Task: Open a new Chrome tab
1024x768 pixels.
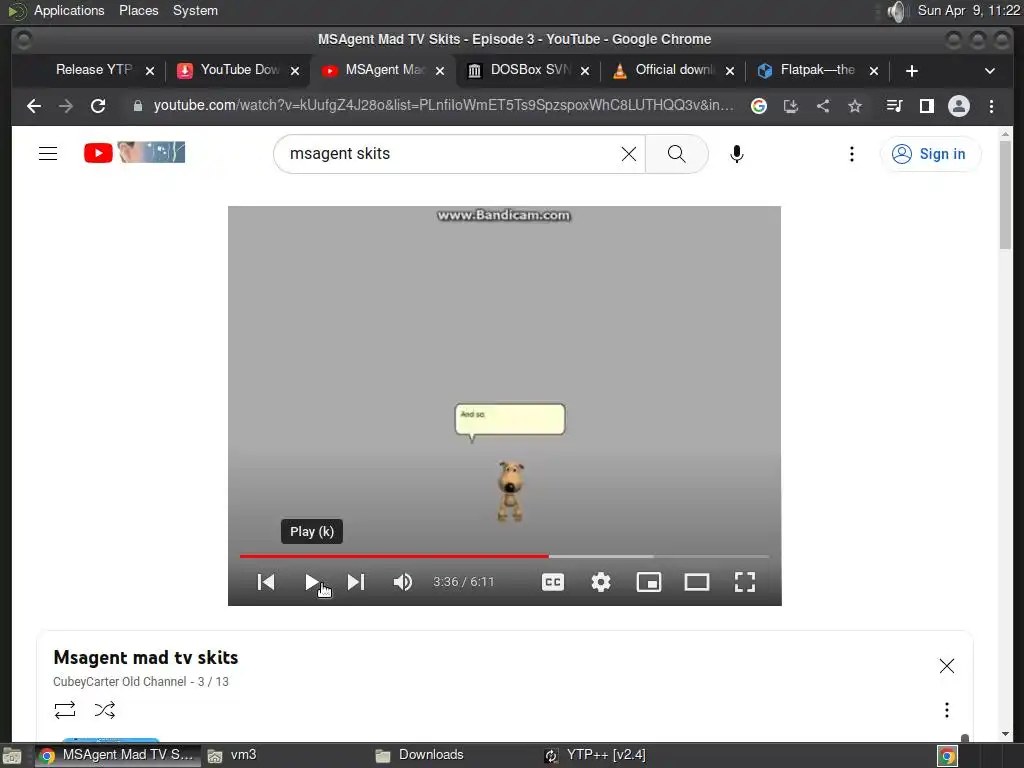Action: pos(912,71)
